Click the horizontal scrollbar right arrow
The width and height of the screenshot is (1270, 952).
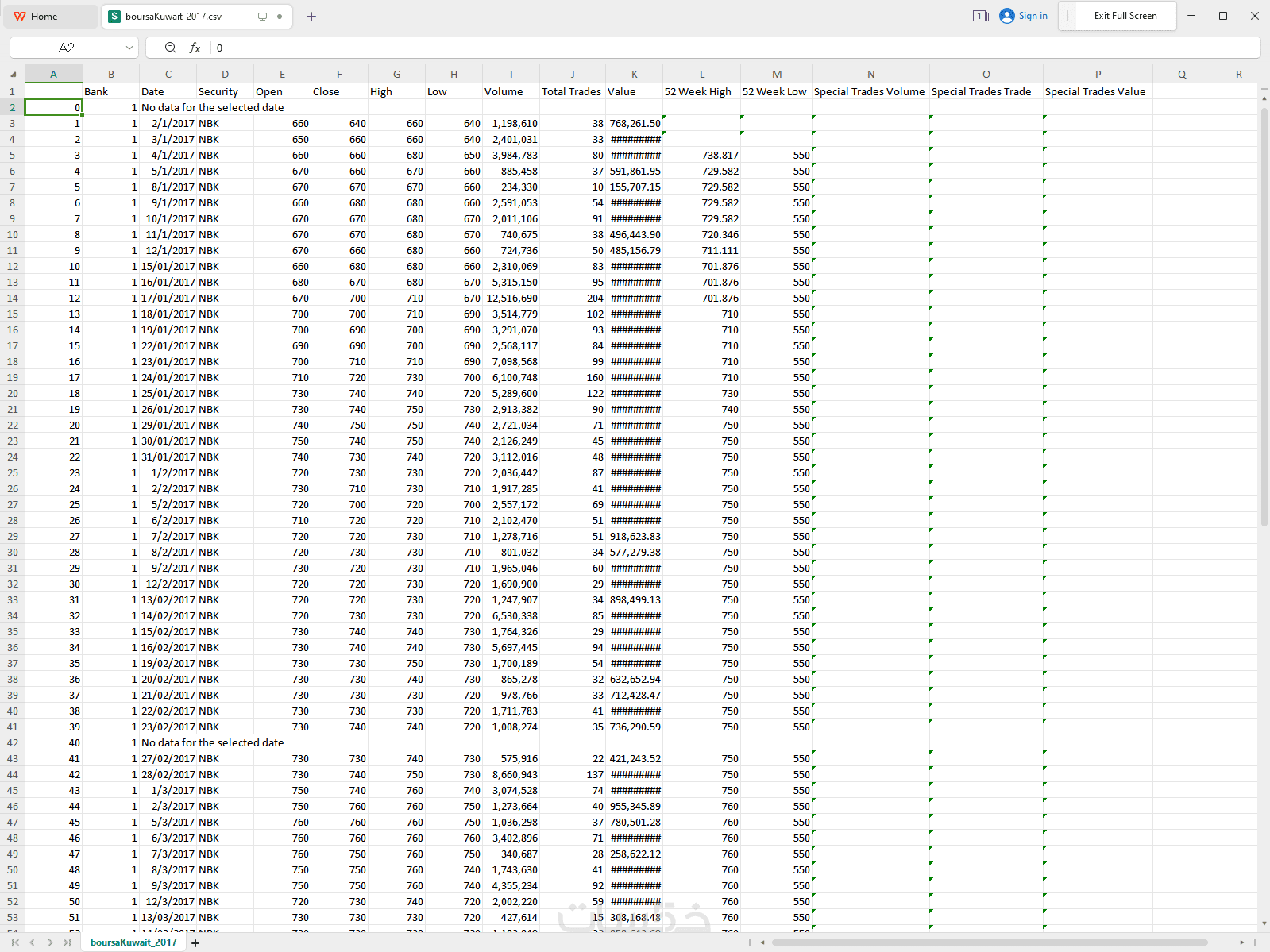coord(1242,942)
